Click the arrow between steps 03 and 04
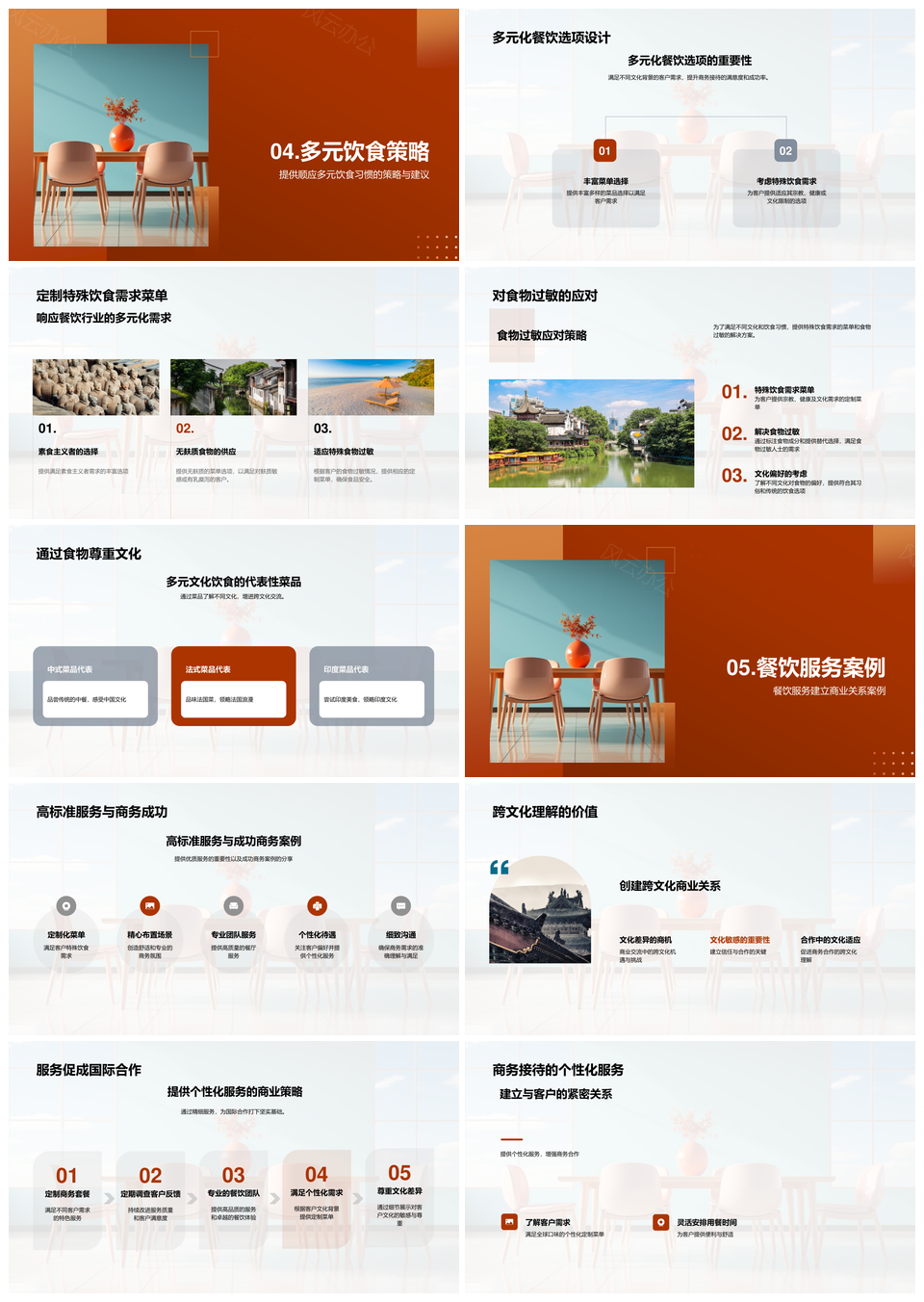924x1302 pixels. click(x=275, y=1199)
